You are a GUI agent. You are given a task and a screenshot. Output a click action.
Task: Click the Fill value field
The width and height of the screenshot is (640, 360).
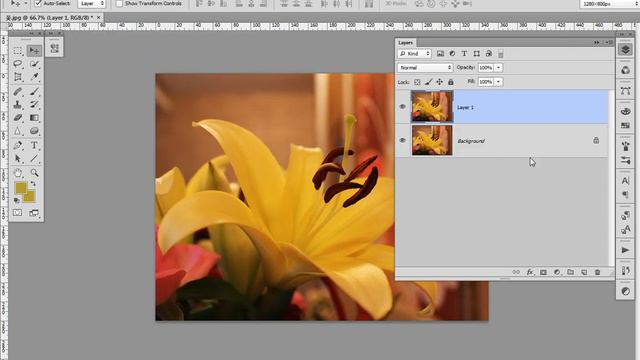pos(486,82)
